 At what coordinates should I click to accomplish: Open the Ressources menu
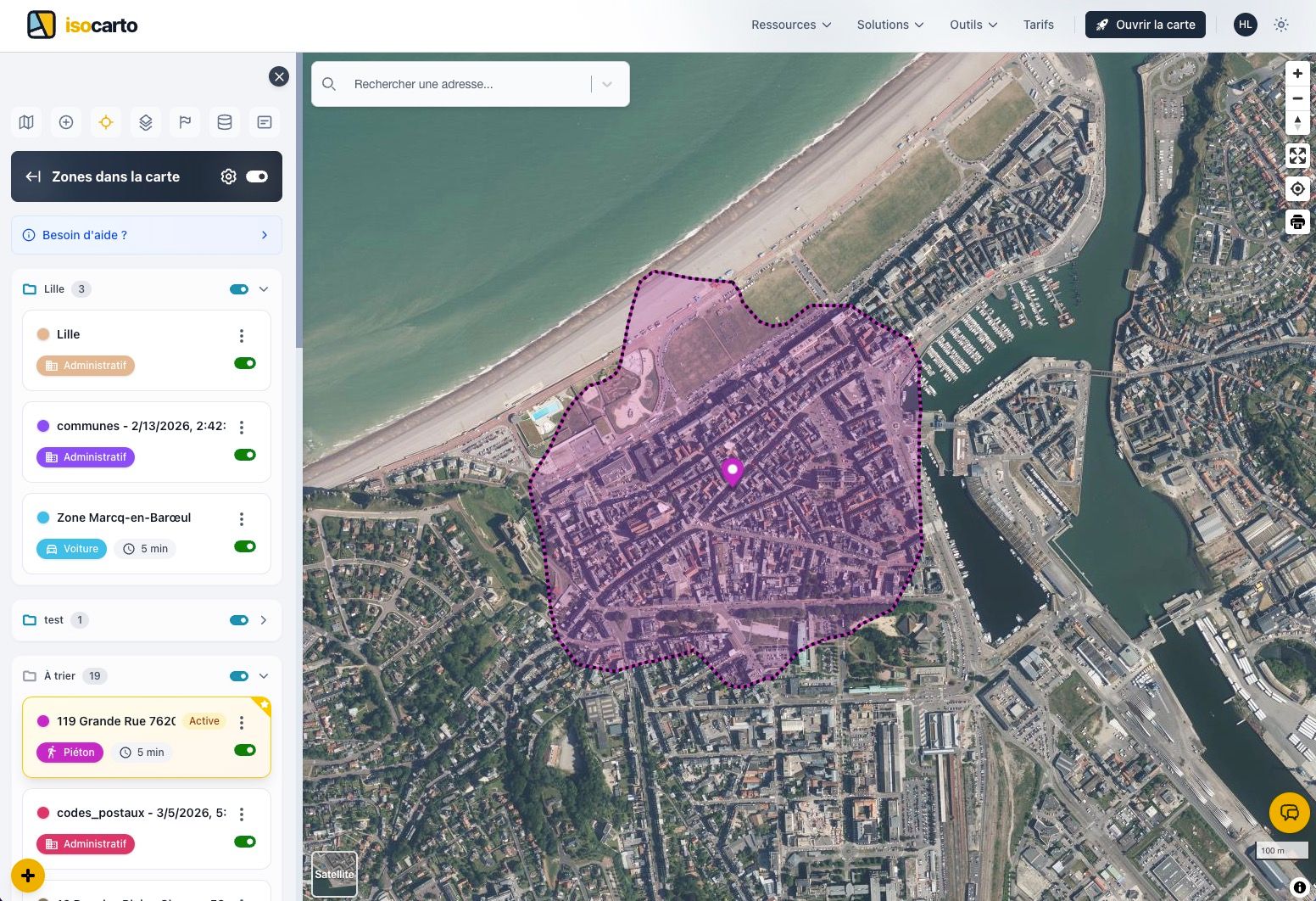coord(790,25)
